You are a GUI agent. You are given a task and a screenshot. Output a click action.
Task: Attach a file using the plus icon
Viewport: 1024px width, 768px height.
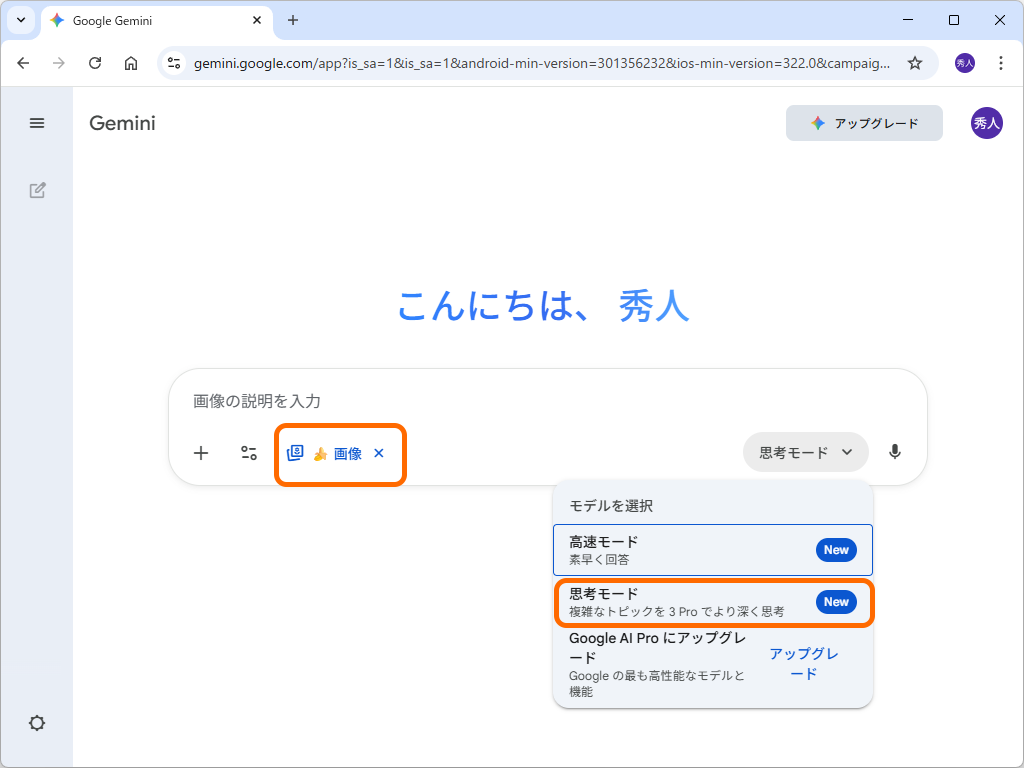(200, 452)
